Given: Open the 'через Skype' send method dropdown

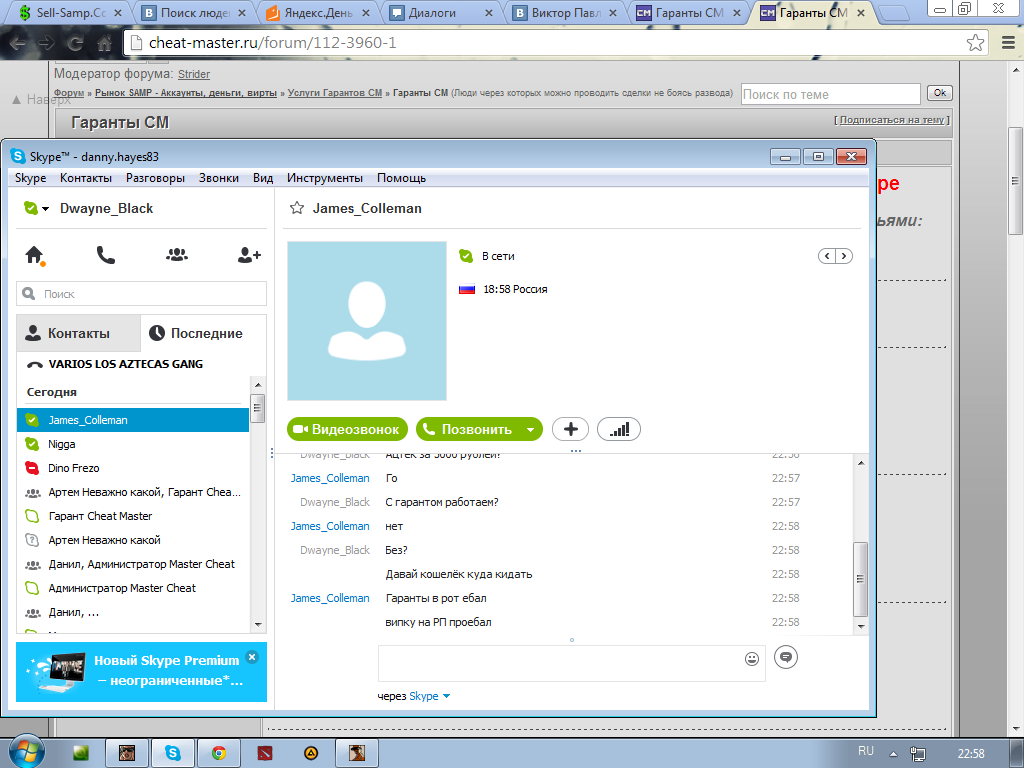Looking at the screenshot, I should tap(447, 696).
